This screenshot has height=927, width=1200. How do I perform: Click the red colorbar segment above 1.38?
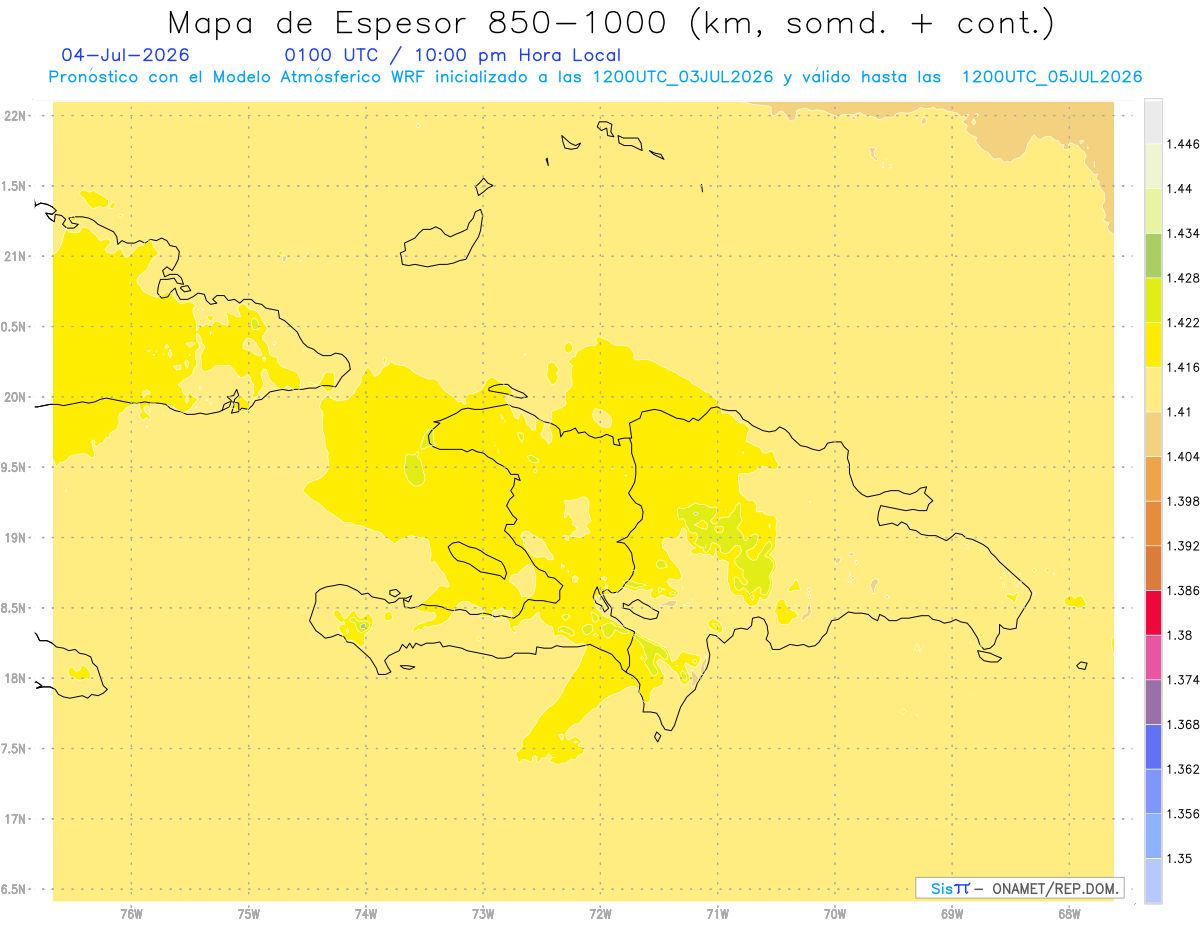pyautogui.click(x=1153, y=612)
